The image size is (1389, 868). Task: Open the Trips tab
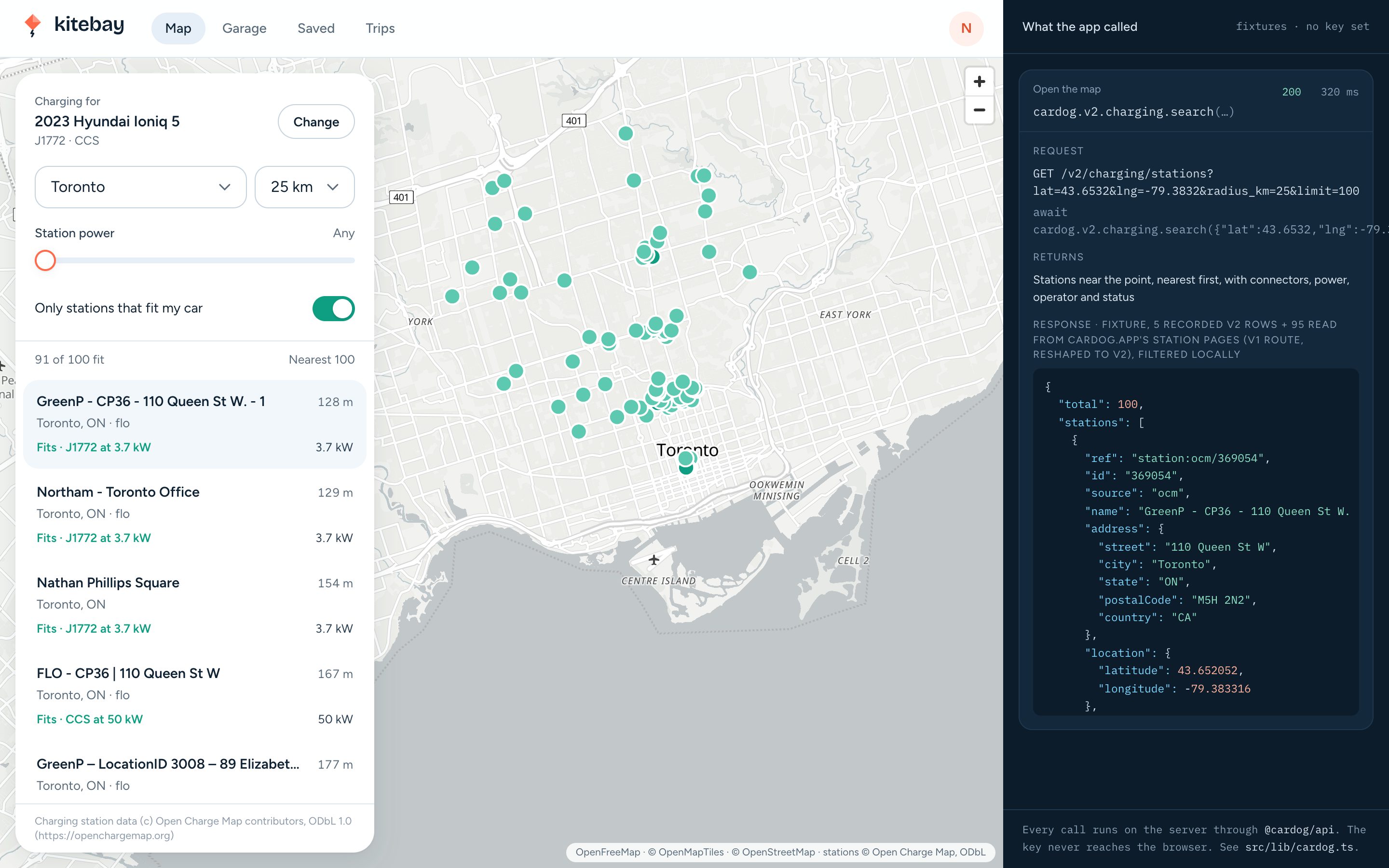click(380, 28)
